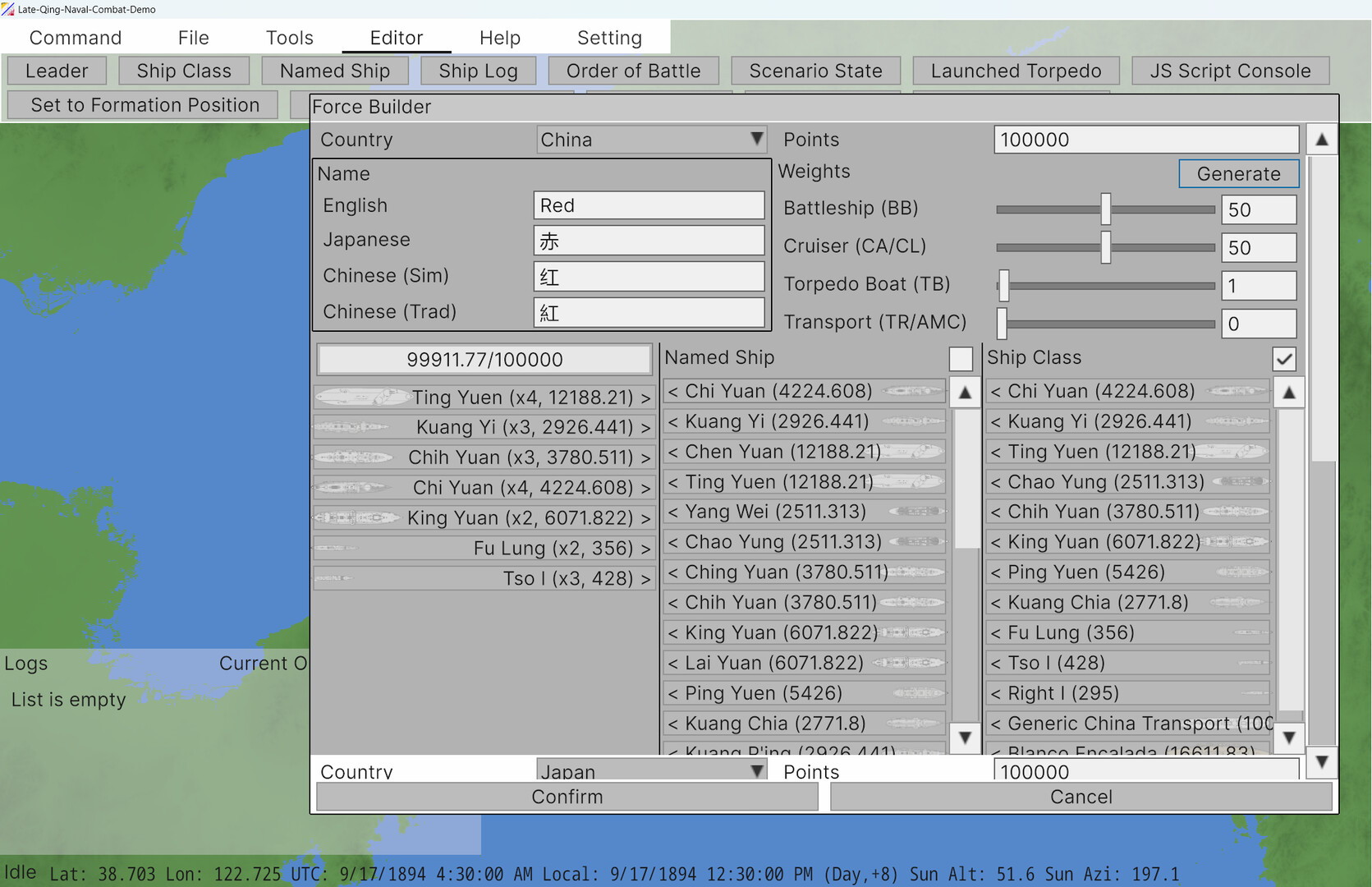Viewport: 1372px width, 887px height.
Task: Switch to the Setting menu
Action: 609,38
